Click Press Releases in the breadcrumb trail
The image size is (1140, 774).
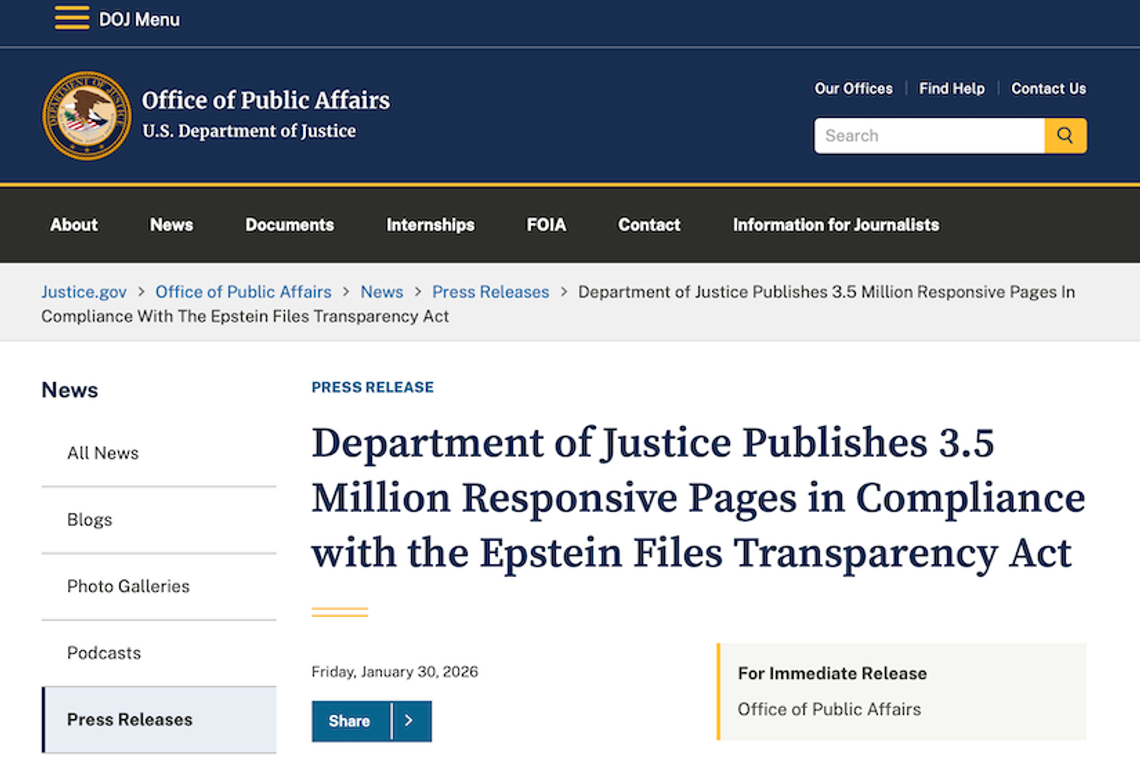[490, 292]
